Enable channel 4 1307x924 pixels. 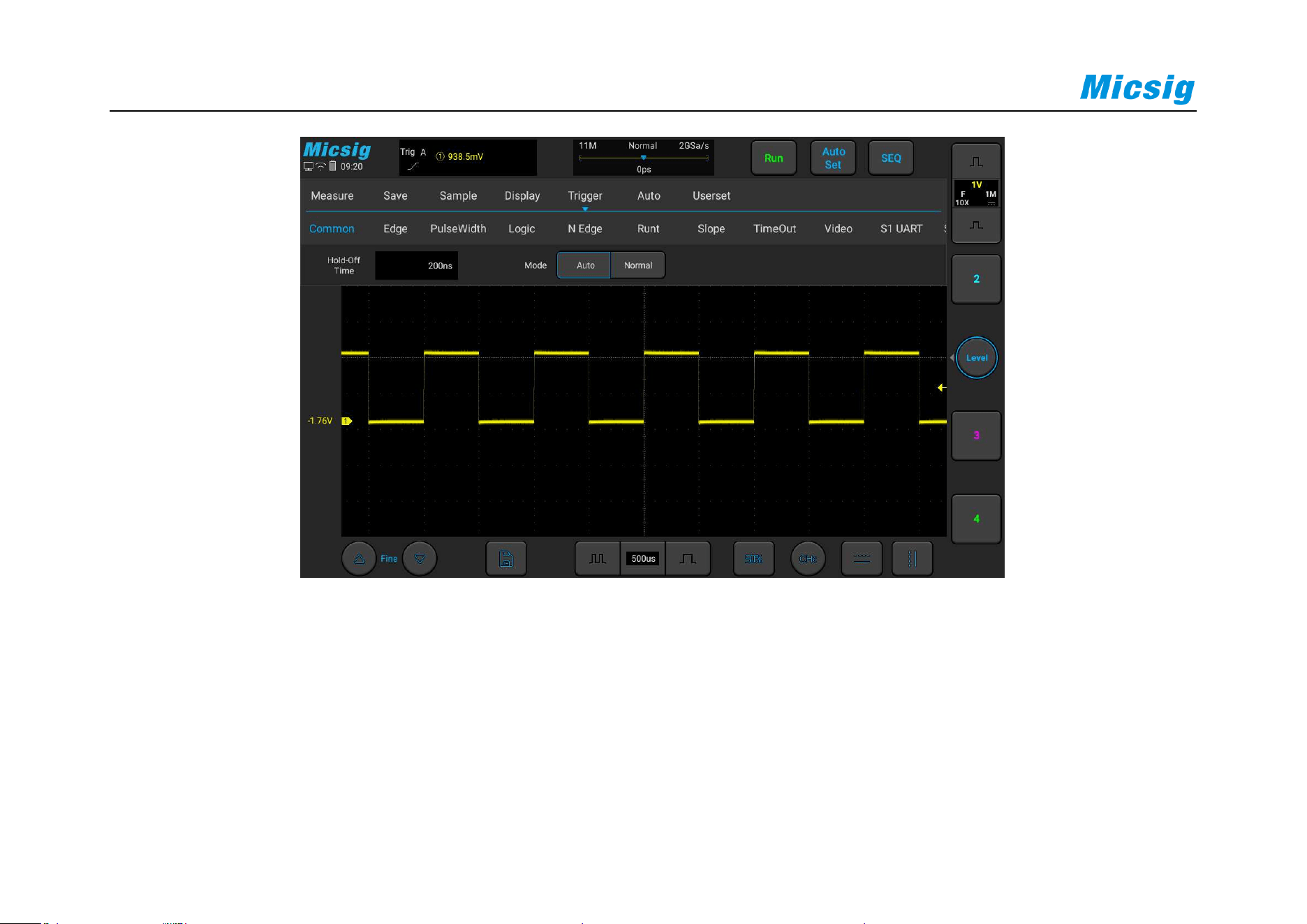[976, 519]
